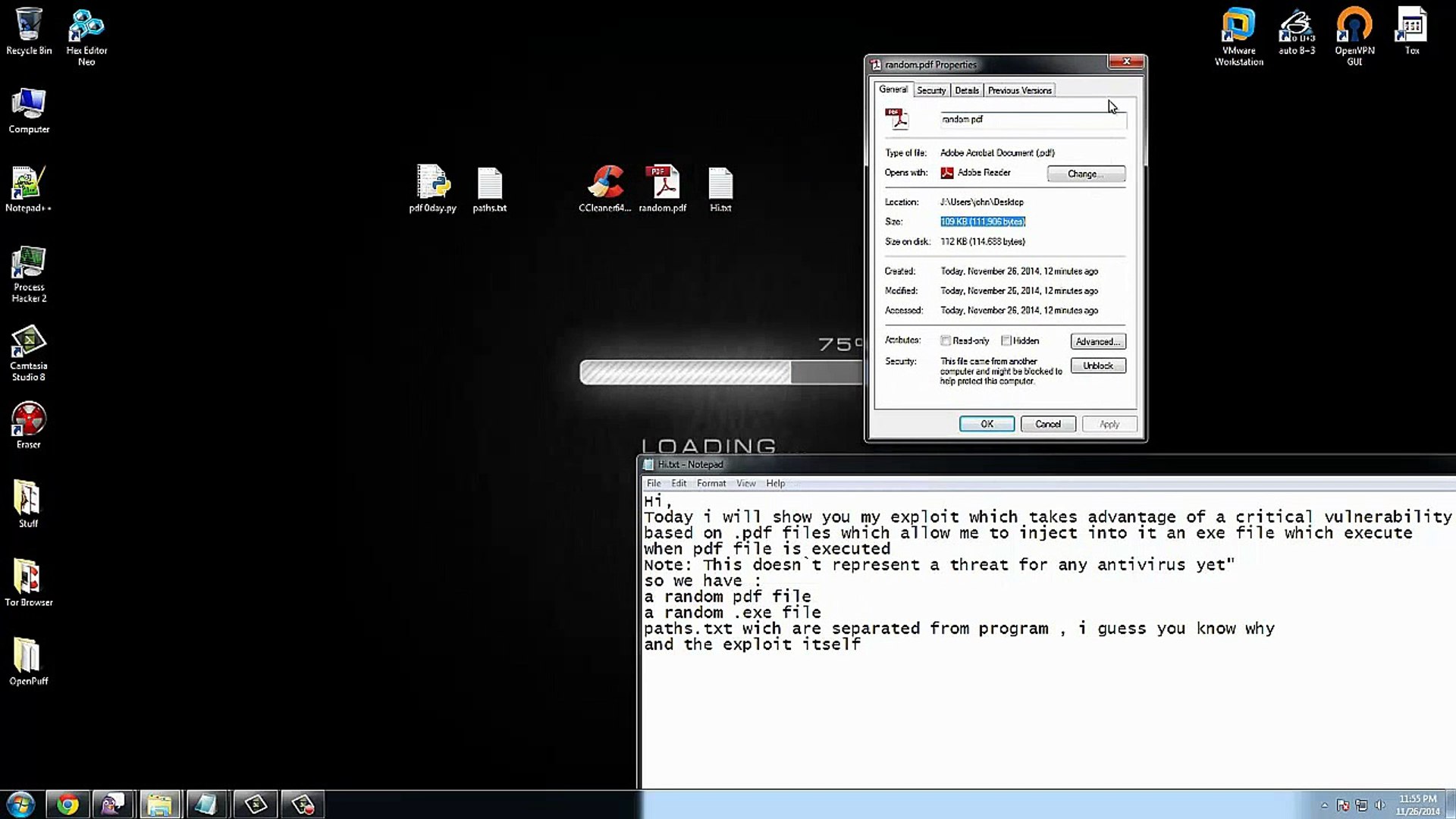Click the Change... opens-with button
1456x819 pixels.
[1086, 174]
